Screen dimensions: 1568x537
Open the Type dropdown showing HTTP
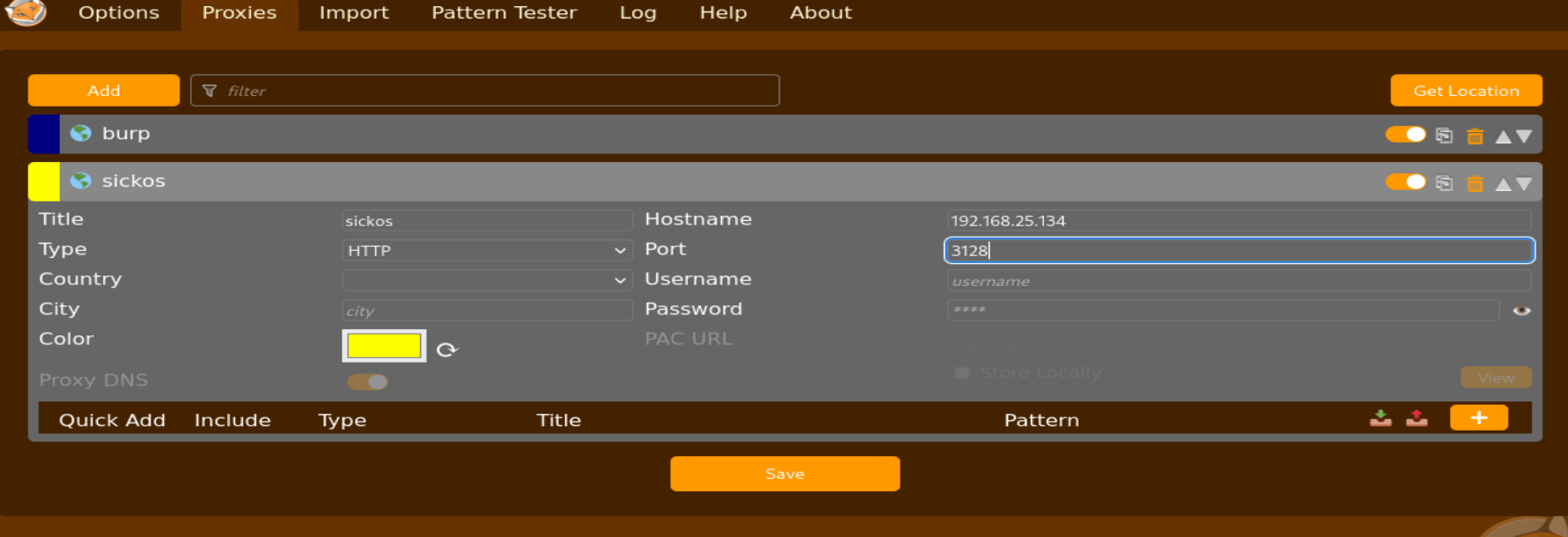487,250
